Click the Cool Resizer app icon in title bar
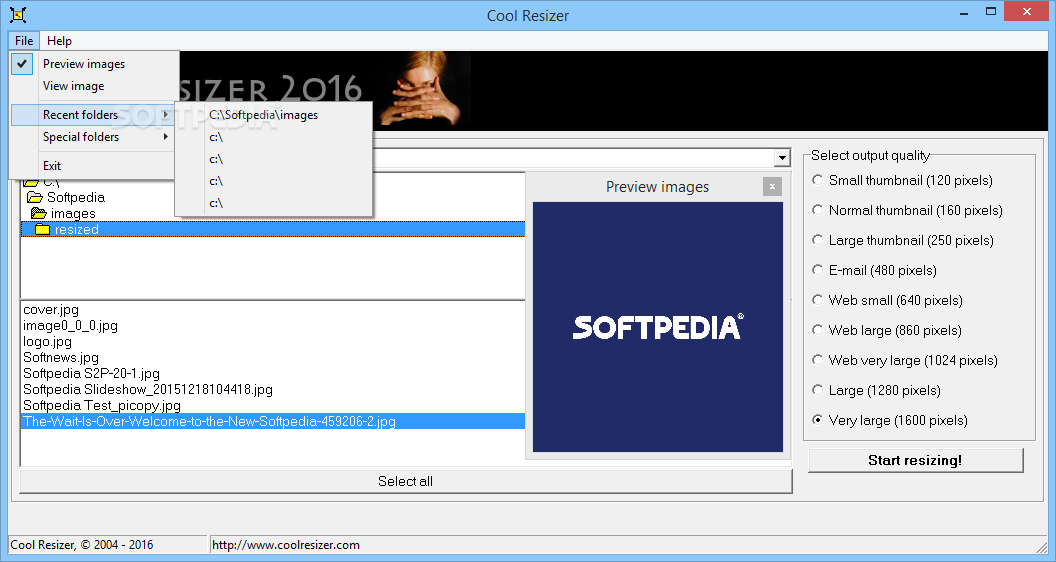The image size is (1056, 562). 18,14
